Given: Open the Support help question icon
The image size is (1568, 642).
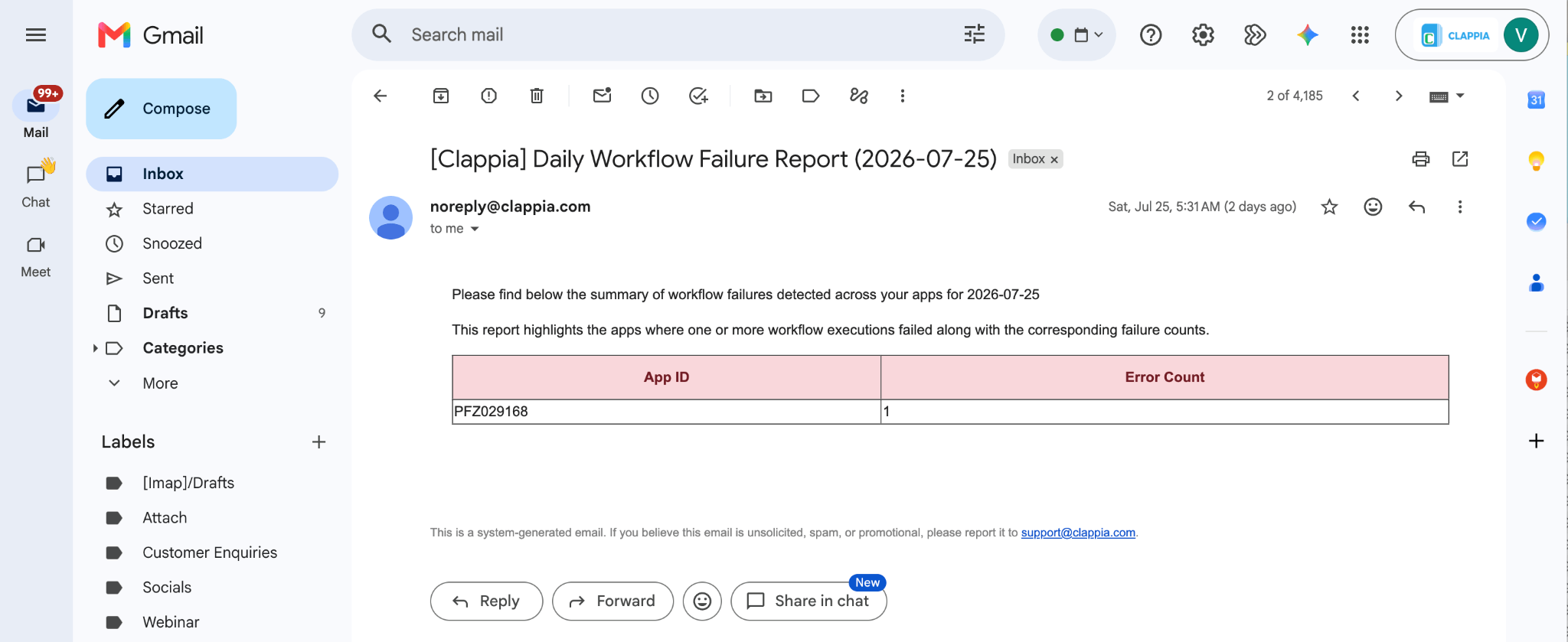Looking at the screenshot, I should [1151, 34].
